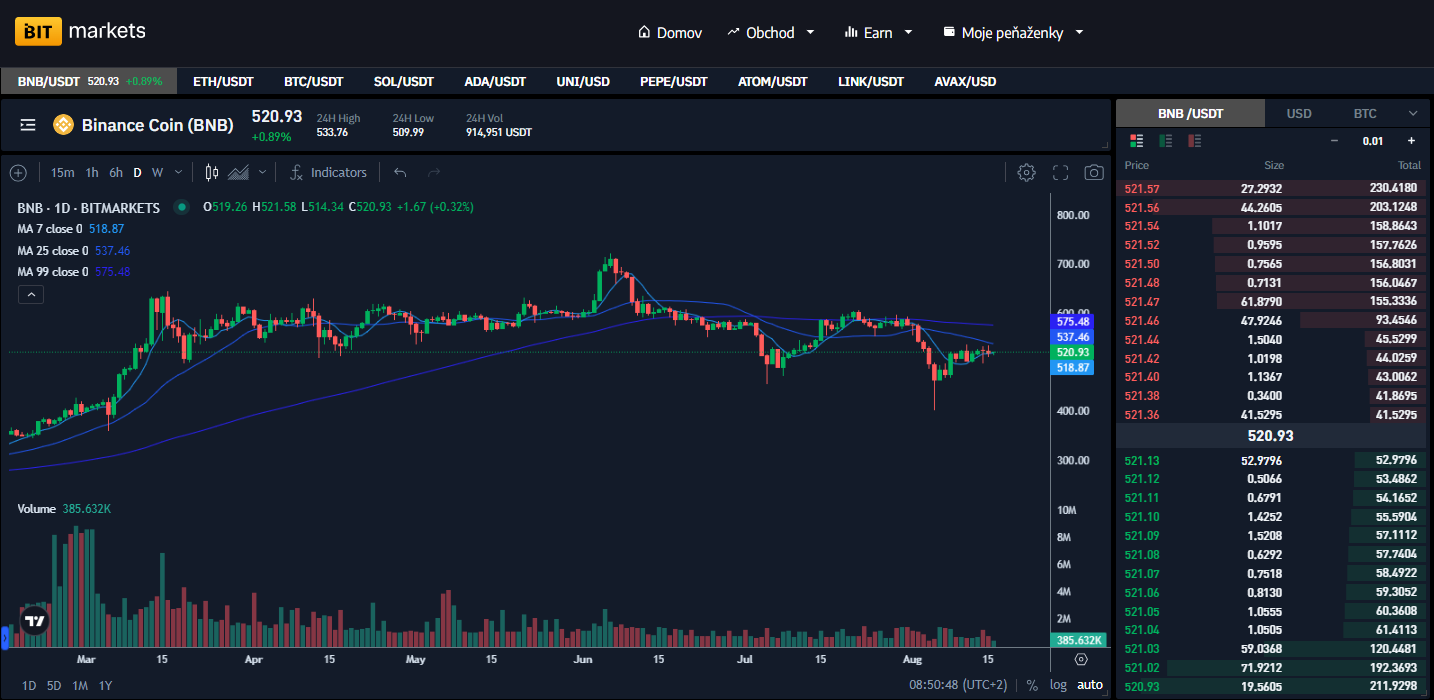Open chart settings gear icon
The image size is (1434, 700).
tap(1026, 173)
